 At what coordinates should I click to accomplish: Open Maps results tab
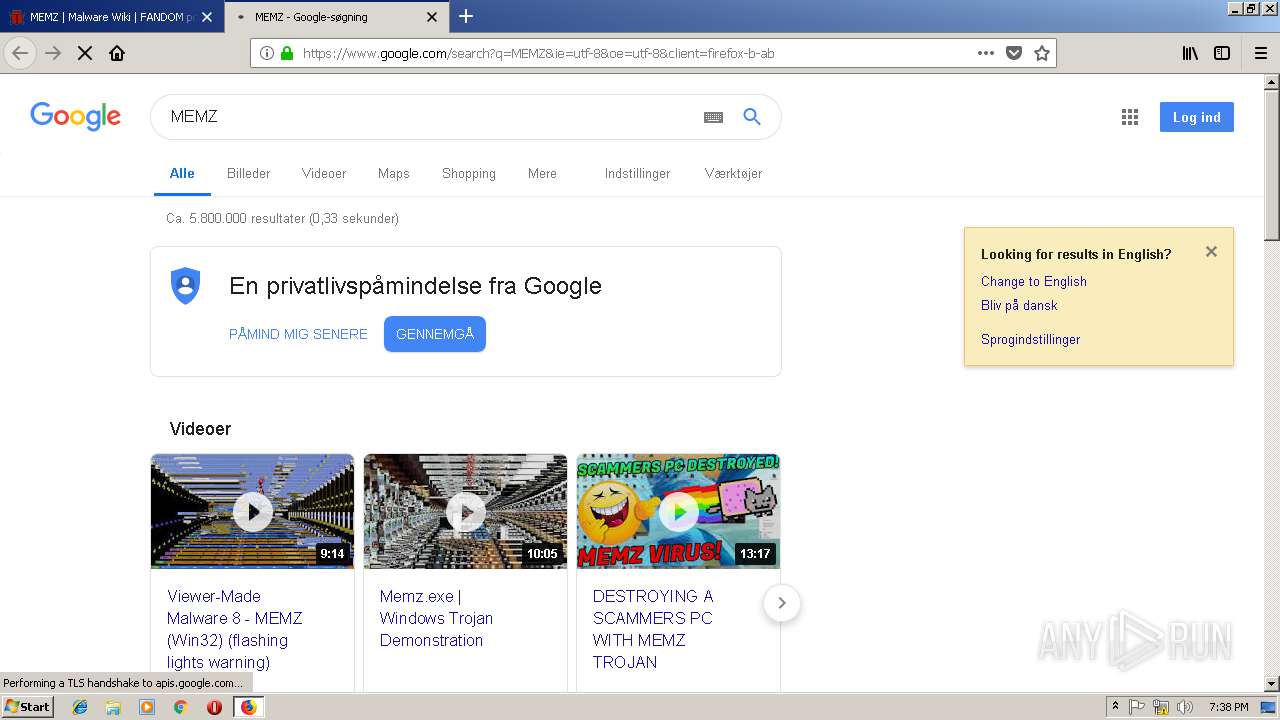tap(394, 173)
